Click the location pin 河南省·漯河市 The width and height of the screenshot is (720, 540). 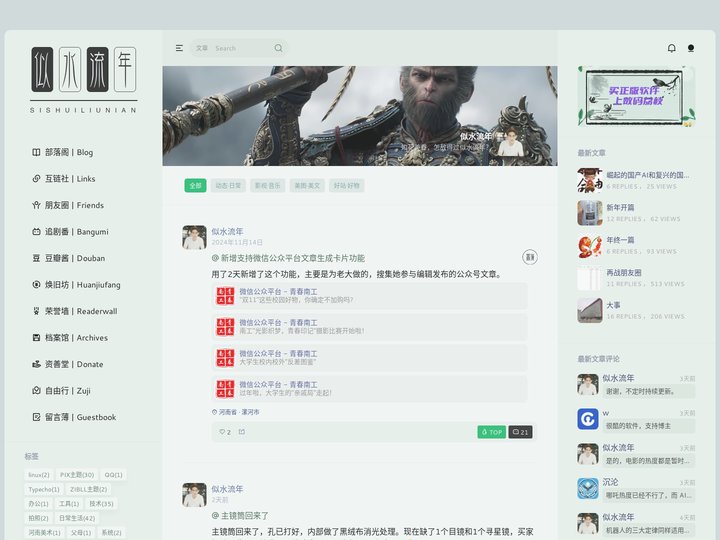tap(236, 412)
